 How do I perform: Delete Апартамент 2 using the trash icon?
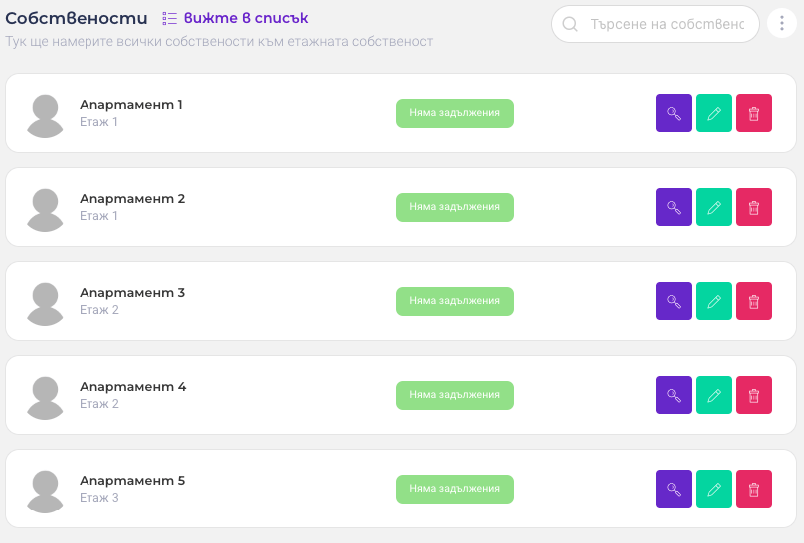(x=754, y=207)
